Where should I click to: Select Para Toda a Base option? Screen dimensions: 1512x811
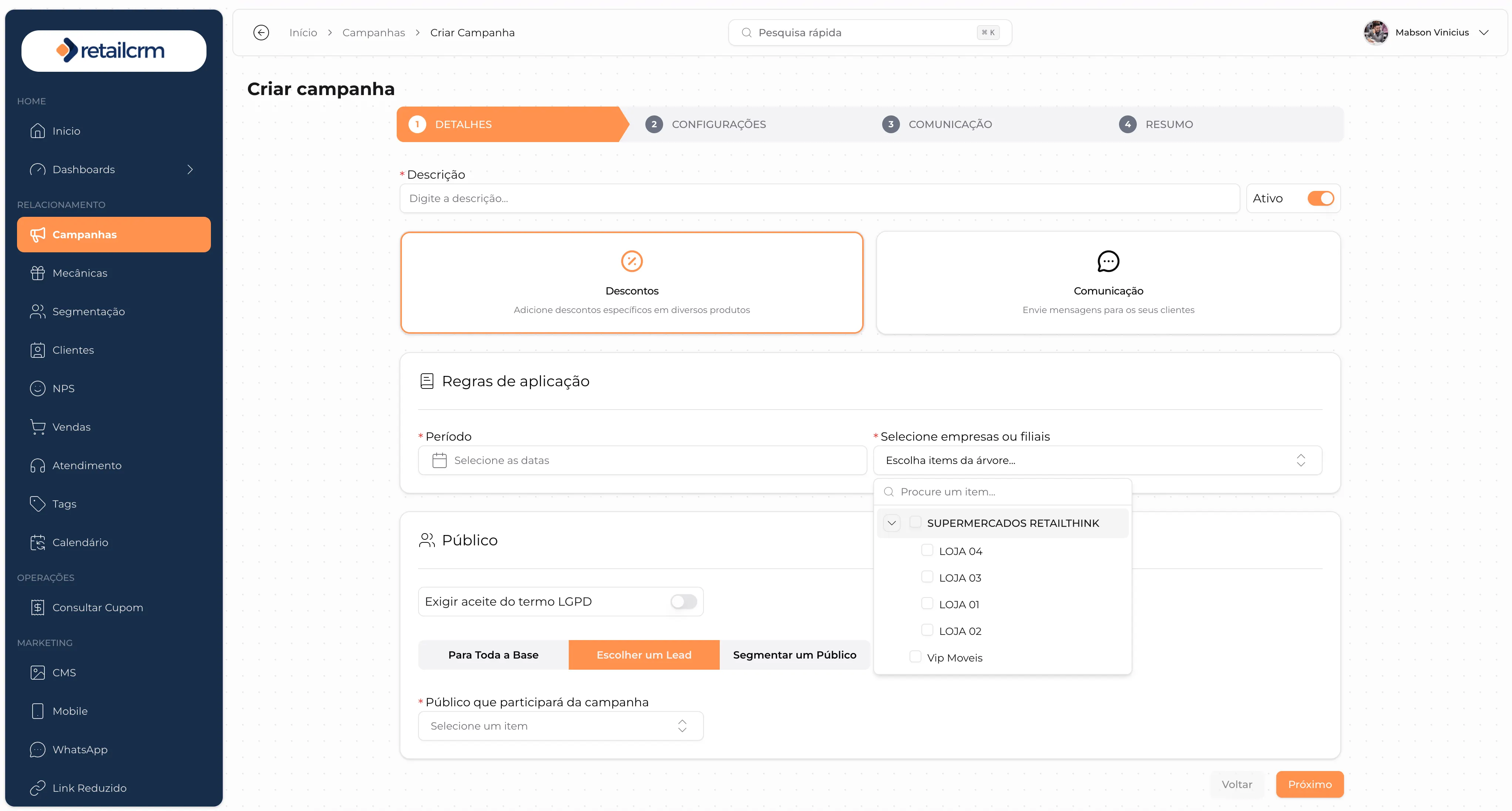(493, 655)
